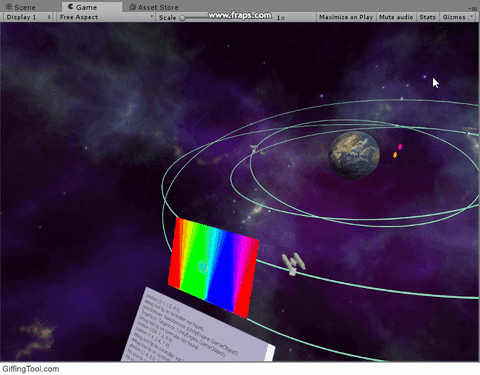The width and height of the screenshot is (480, 375).
Task: Open the Asset Store tab
Action: tap(154, 7)
